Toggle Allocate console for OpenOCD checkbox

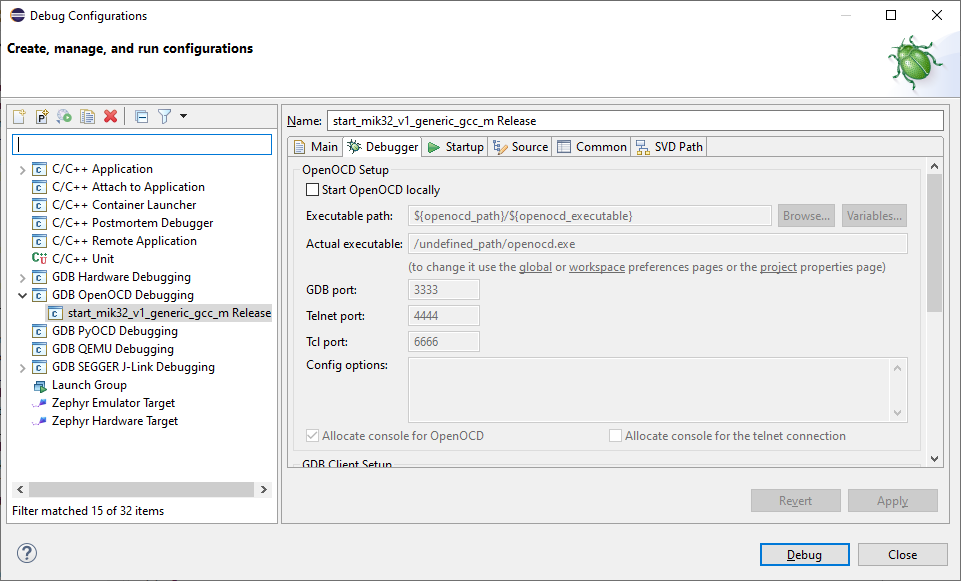(313, 436)
